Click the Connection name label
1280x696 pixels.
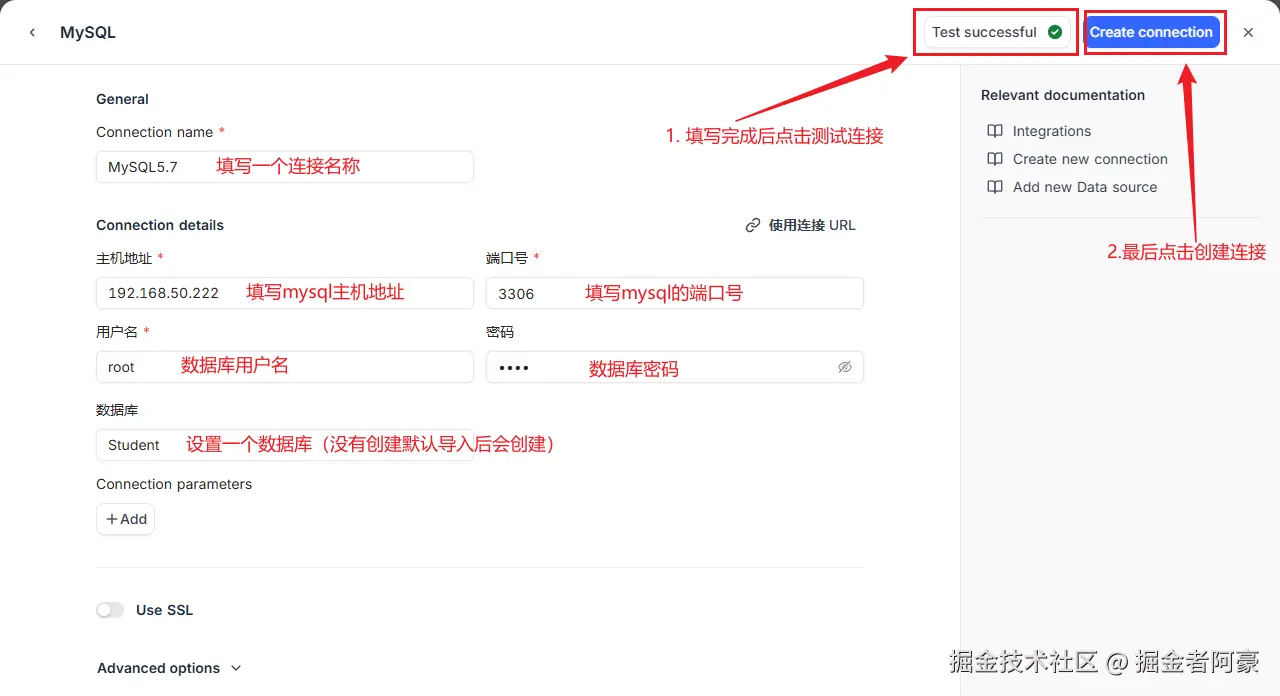point(155,132)
